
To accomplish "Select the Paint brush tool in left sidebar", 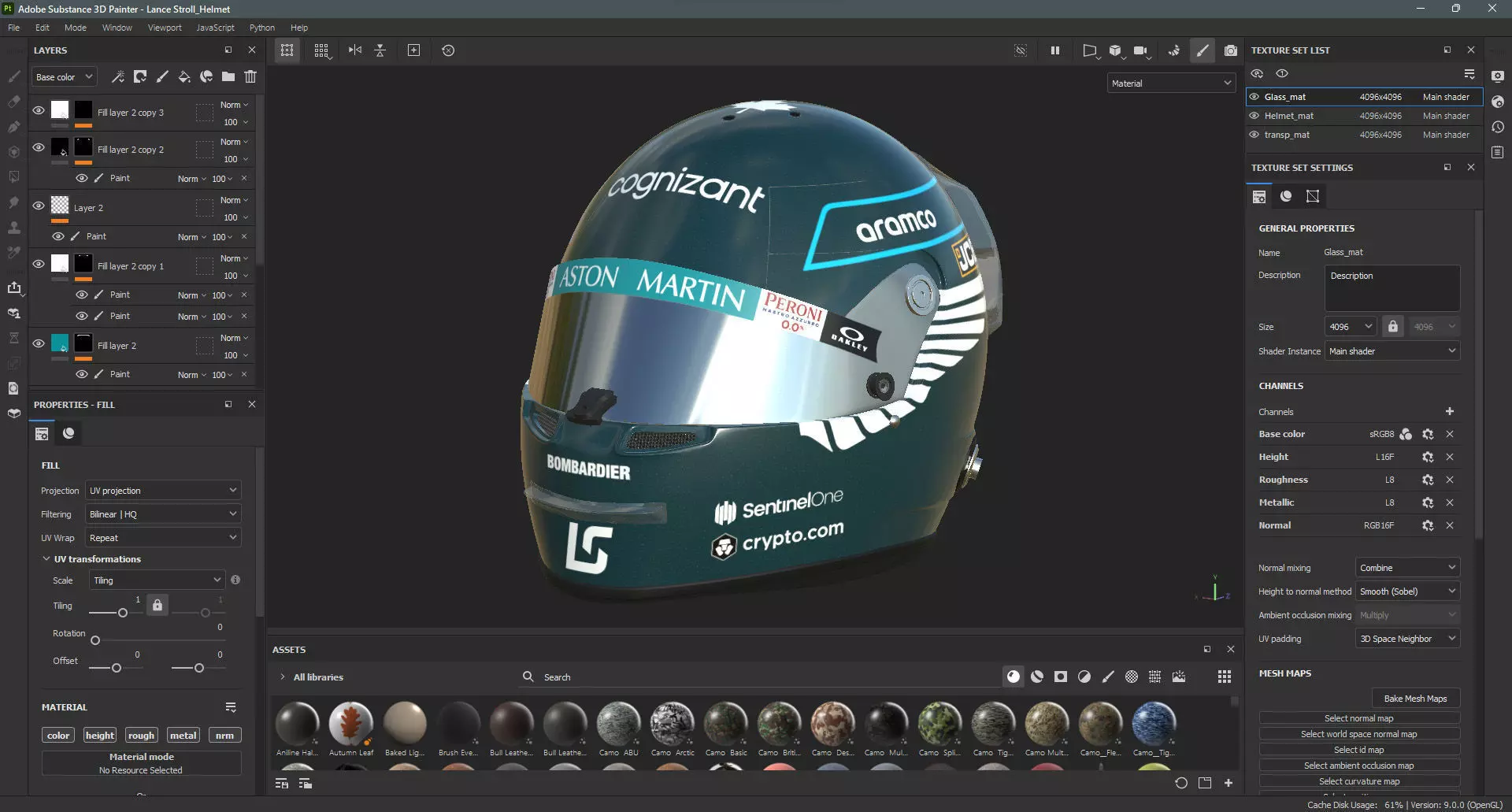I will pos(13,76).
